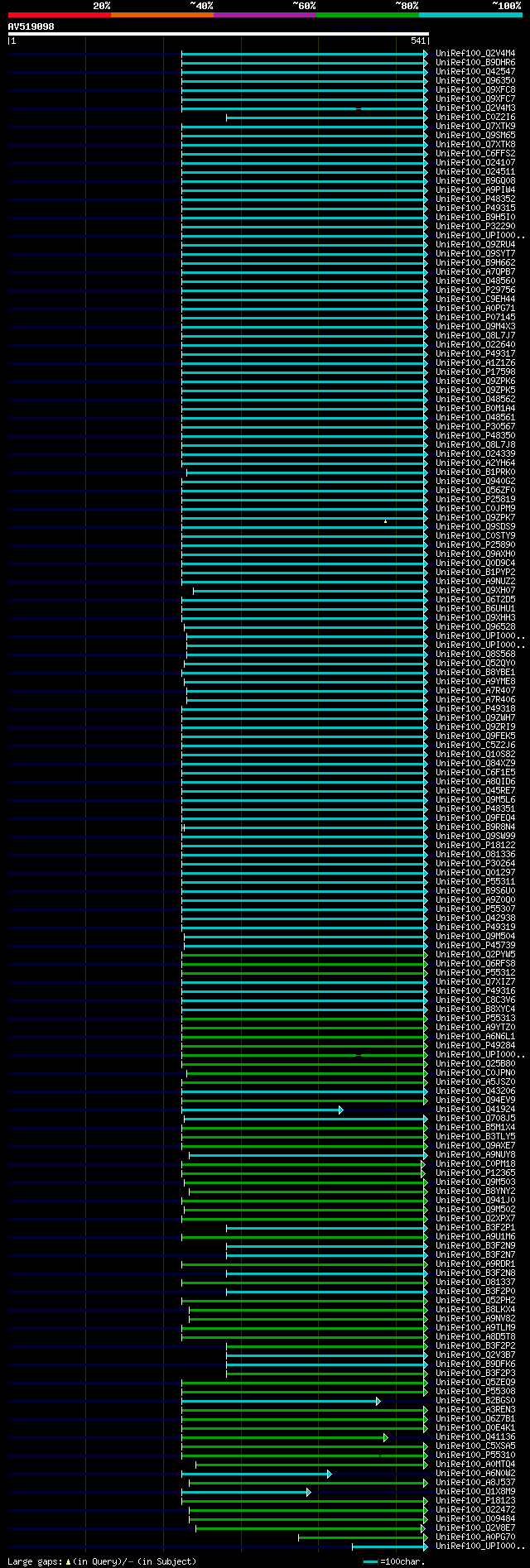Click label UniRef100_Q2PYW5

(475, 954)
